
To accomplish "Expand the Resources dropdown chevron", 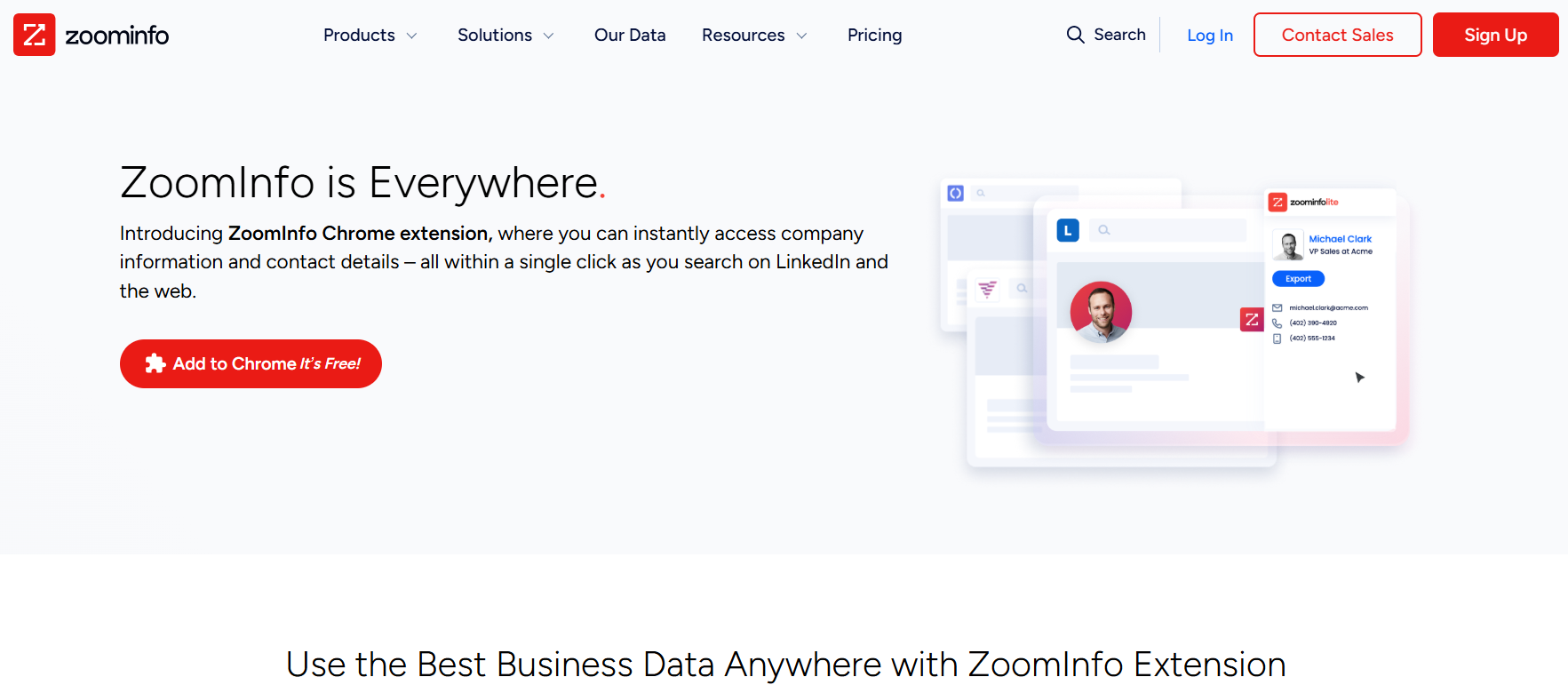I will (x=801, y=36).
